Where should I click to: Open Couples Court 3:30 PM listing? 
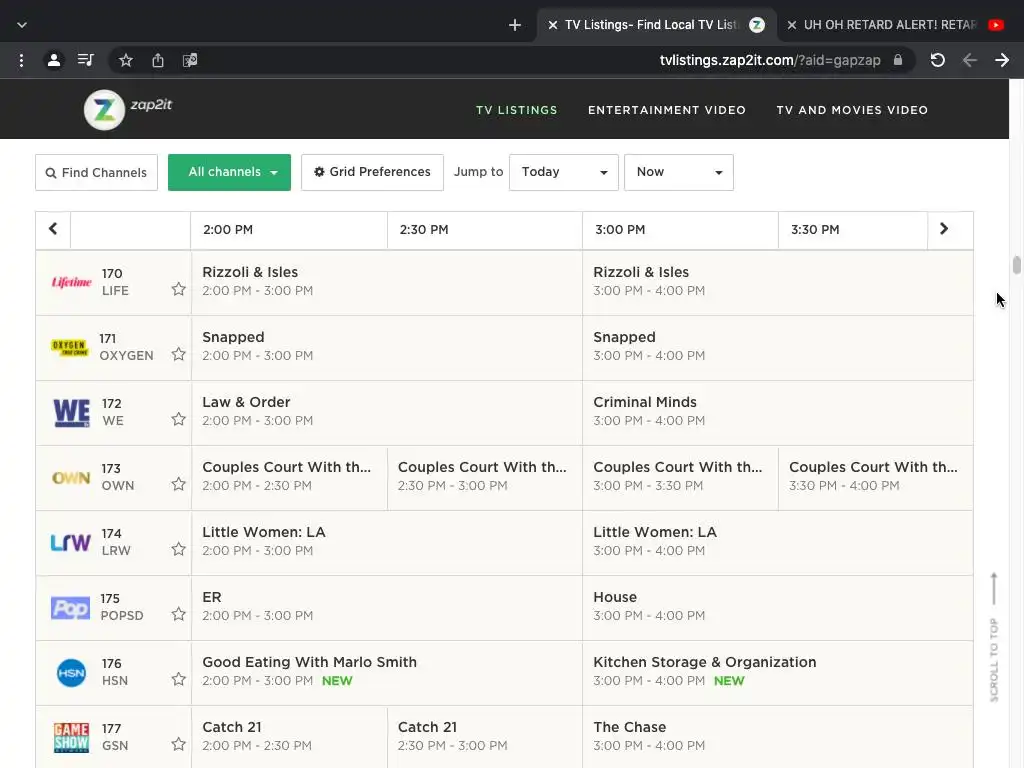point(876,477)
